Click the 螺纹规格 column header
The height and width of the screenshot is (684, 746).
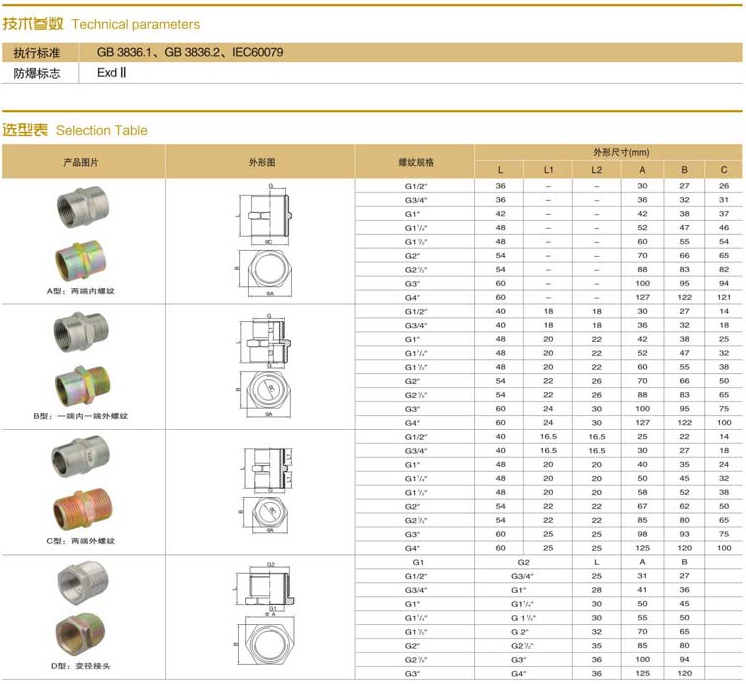pos(416,162)
